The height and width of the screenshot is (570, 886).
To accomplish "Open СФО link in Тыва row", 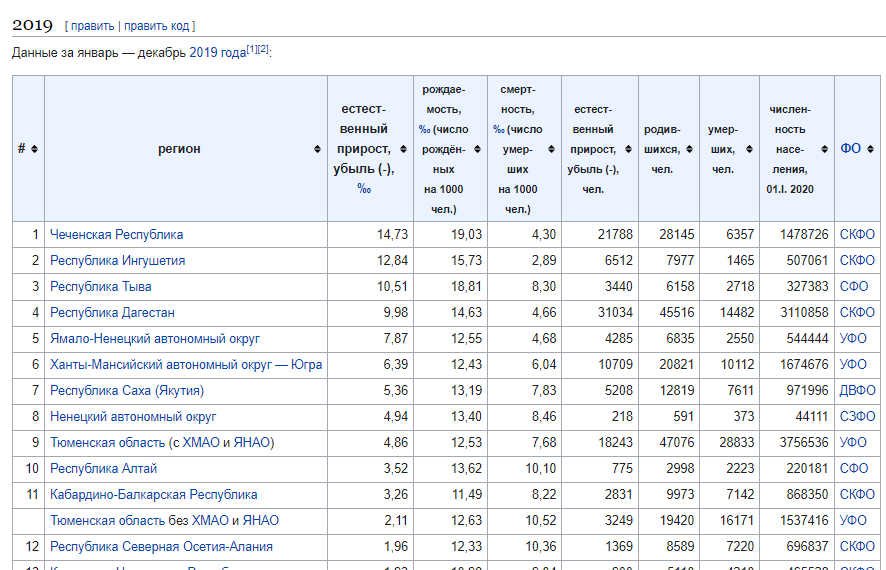I will [x=854, y=286].
